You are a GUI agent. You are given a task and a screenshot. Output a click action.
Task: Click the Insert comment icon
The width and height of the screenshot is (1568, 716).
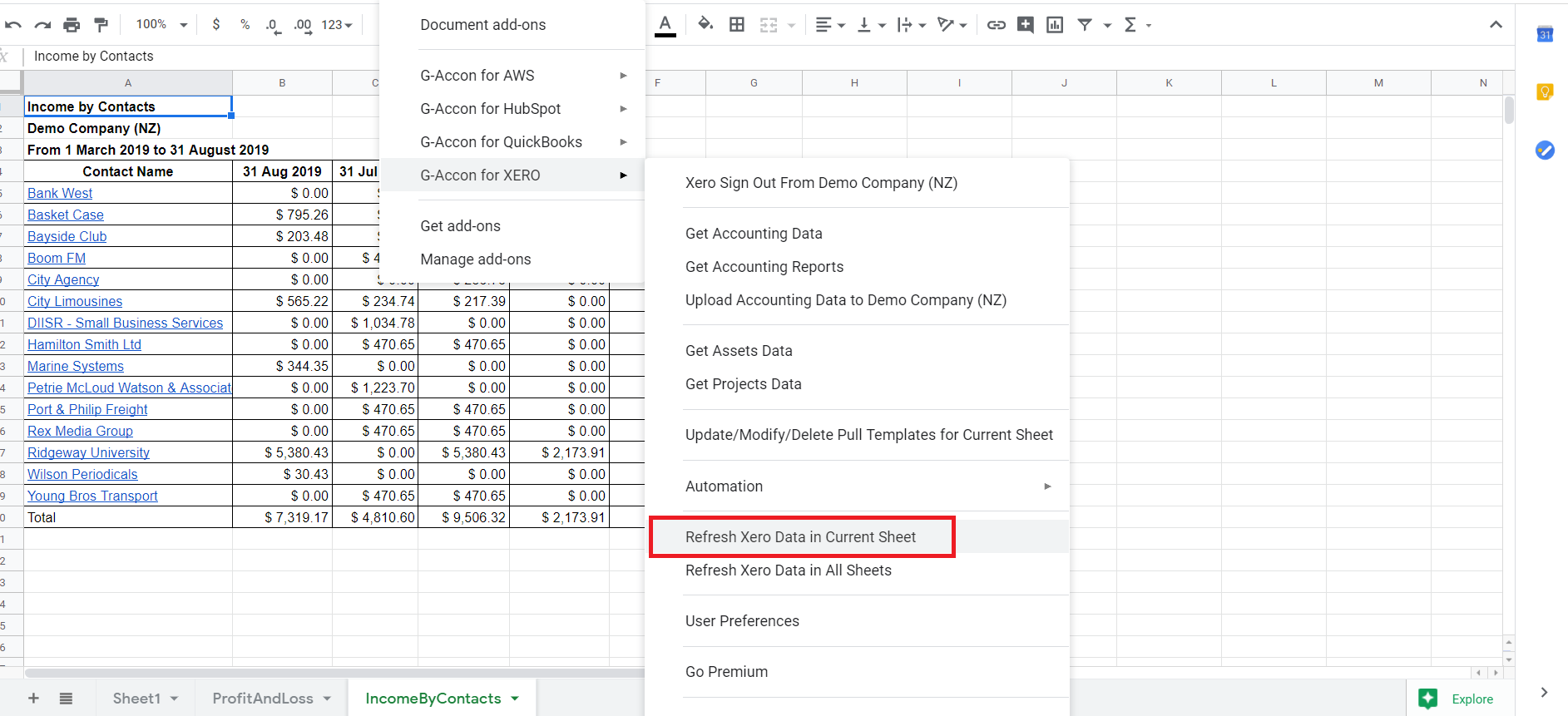(x=1026, y=25)
